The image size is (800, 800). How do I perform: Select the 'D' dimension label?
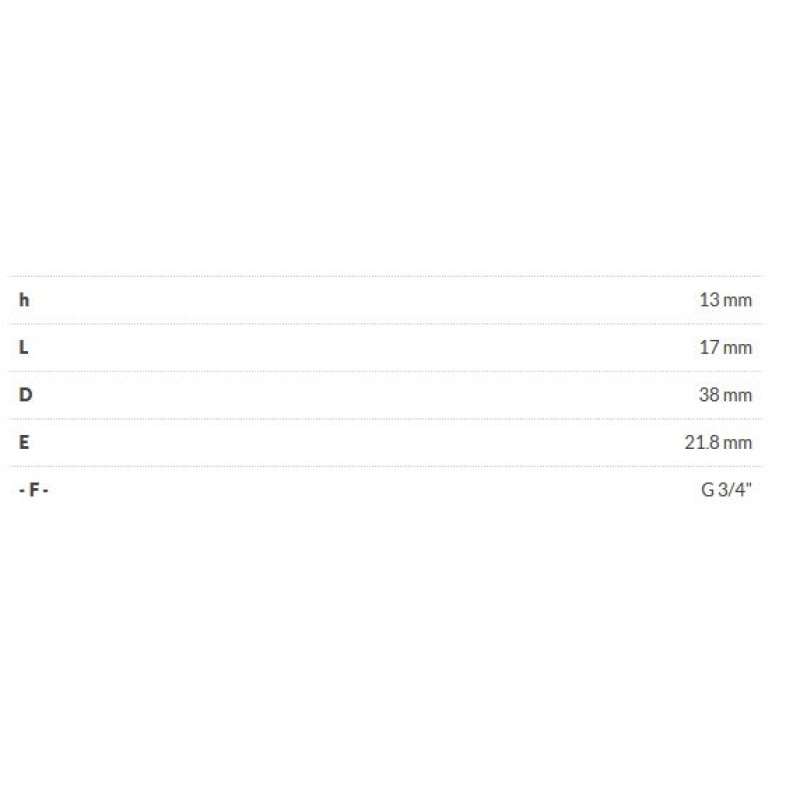[25, 395]
